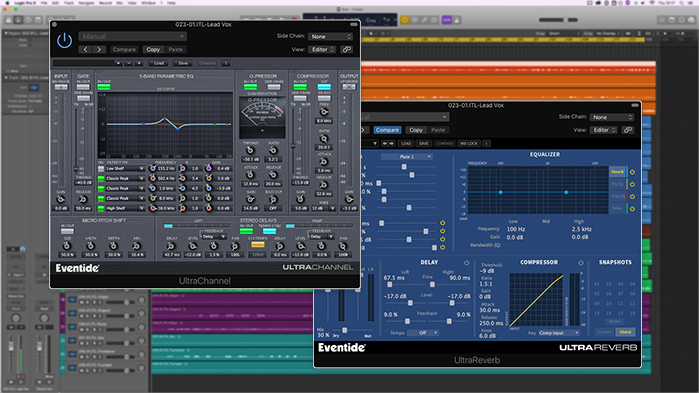Click the Compressor De-Ess frequency knob

coord(324,112)
